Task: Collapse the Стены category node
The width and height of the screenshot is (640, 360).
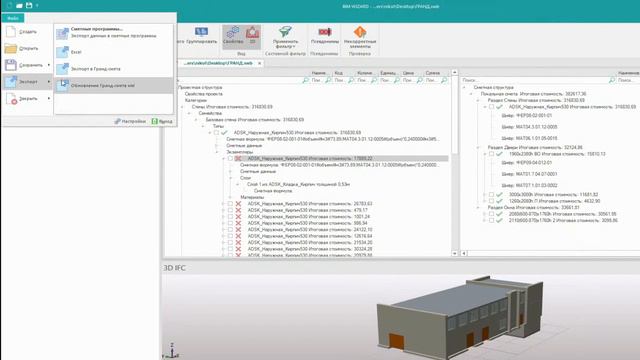Action: (182, 107)
